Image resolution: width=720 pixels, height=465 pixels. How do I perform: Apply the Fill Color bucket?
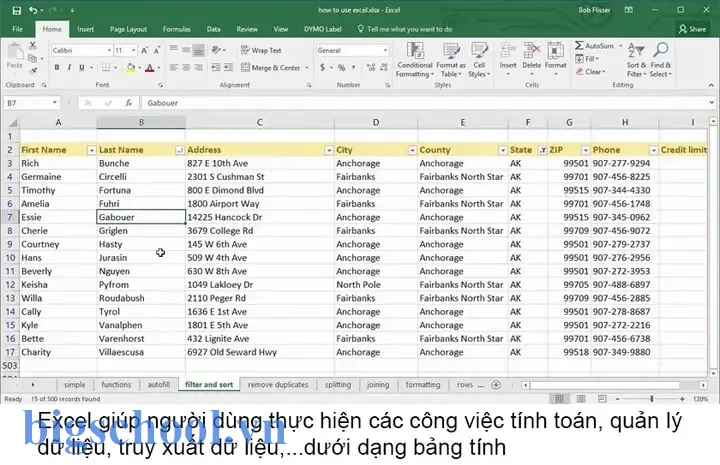point(131,67)
